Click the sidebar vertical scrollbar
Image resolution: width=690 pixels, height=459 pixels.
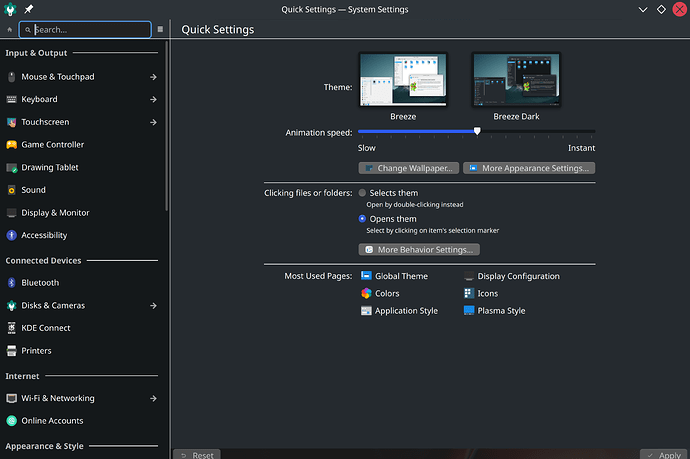[167, 126]
